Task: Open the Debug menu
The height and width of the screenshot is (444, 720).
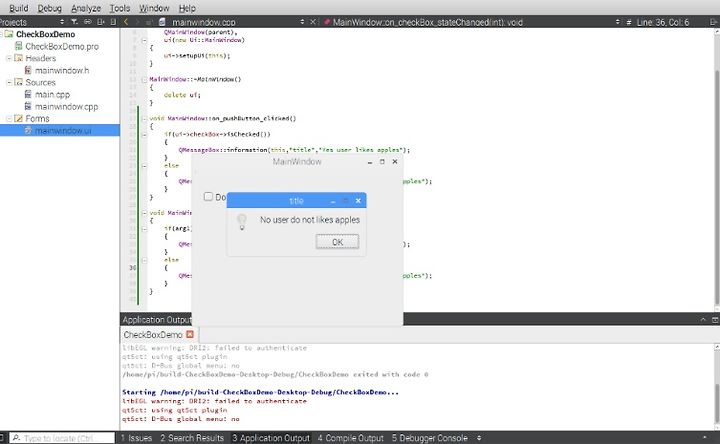Action: click(50, 8)
